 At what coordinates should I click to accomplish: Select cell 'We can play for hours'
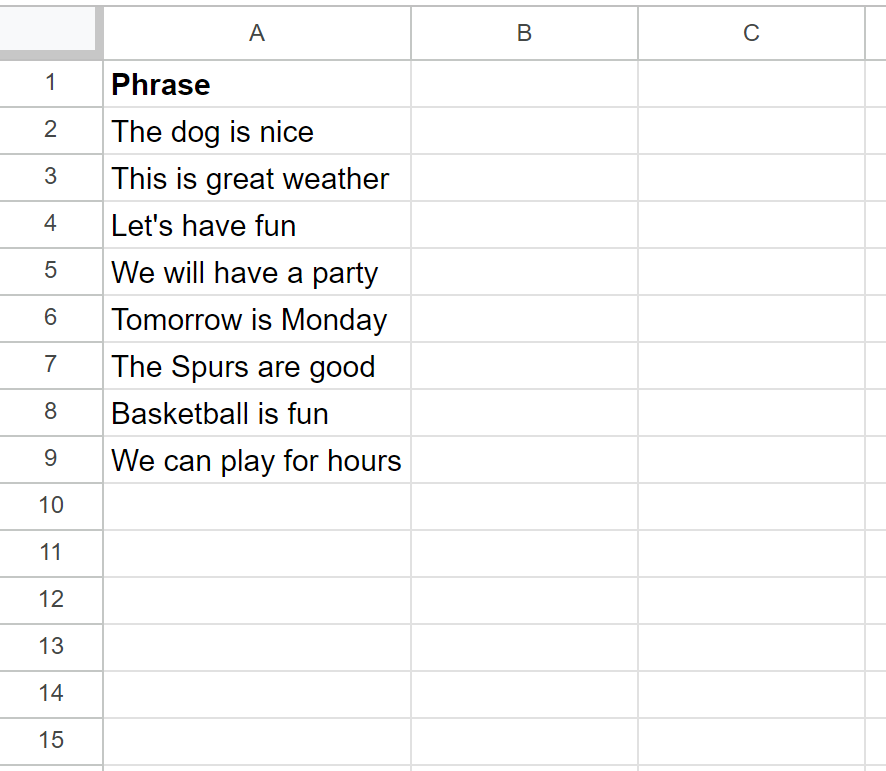pos(257,459)
